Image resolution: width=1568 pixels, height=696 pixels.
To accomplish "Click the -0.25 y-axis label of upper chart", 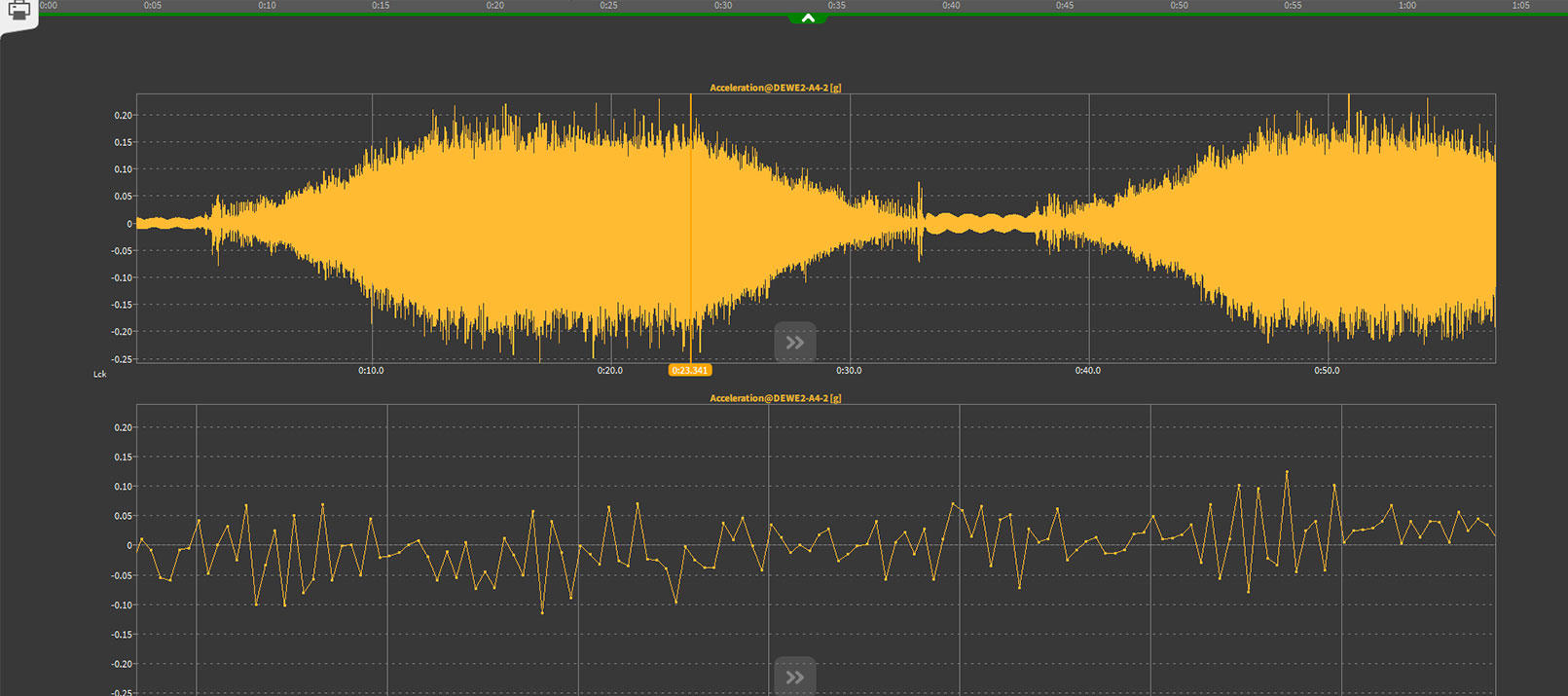I will (x=122, y=359).
